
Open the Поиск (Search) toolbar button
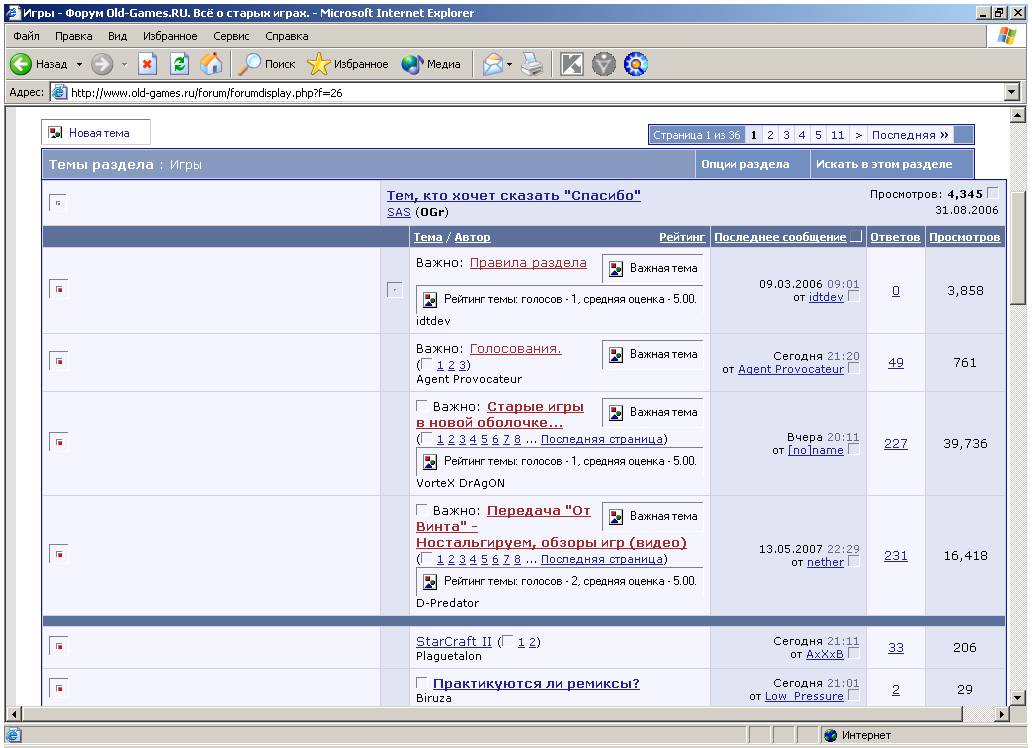(x=266, y=64)
